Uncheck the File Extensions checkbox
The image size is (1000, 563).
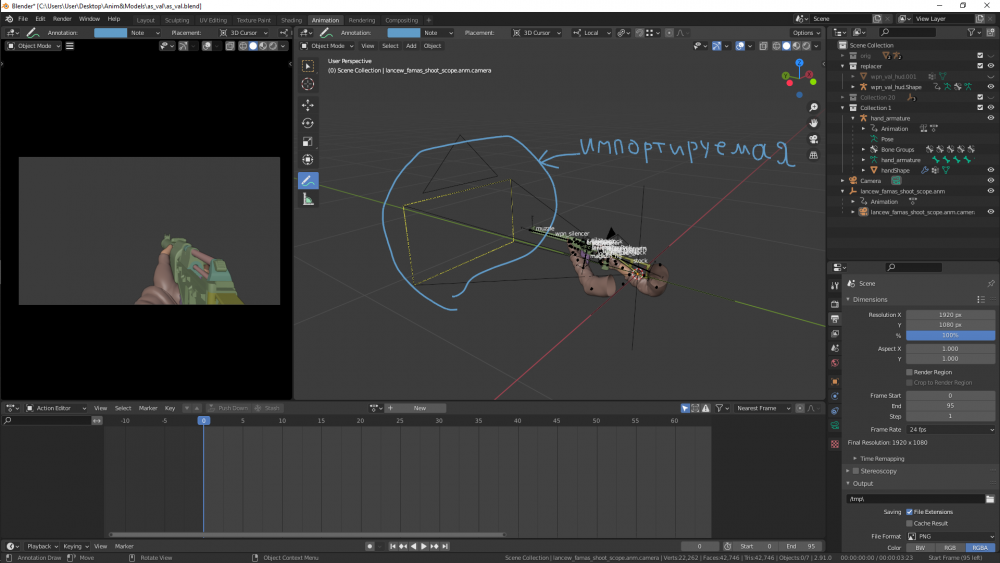click(909, 512)
